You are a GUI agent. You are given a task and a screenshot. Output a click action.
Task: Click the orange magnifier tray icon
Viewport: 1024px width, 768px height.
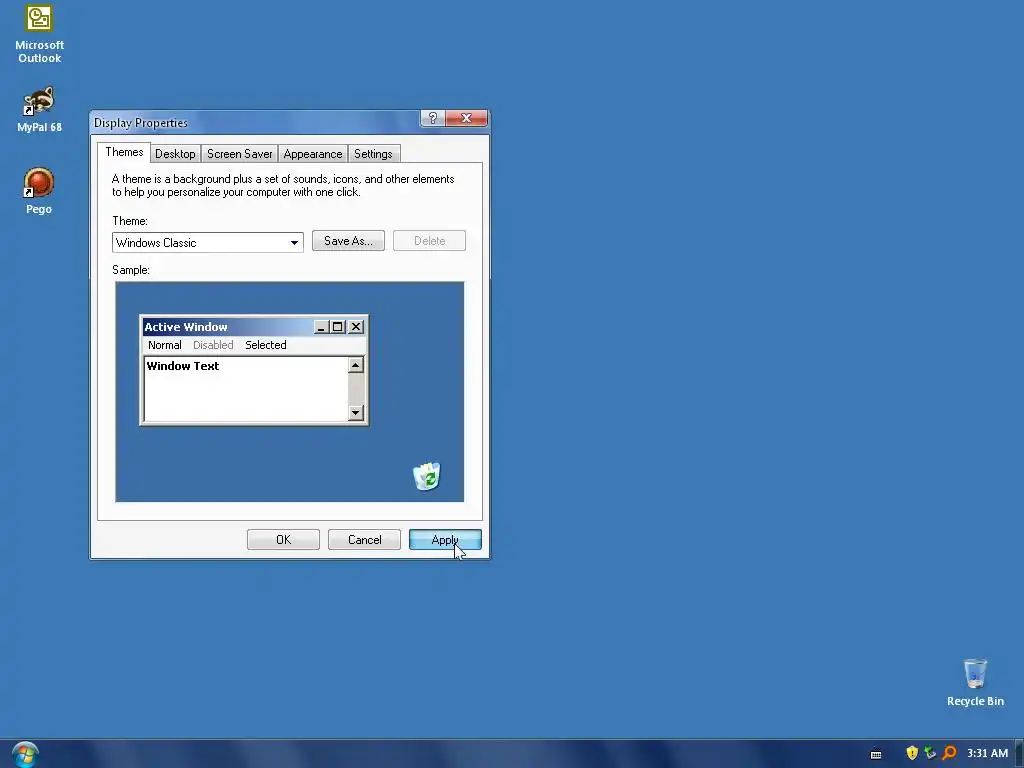pos(949,753)
